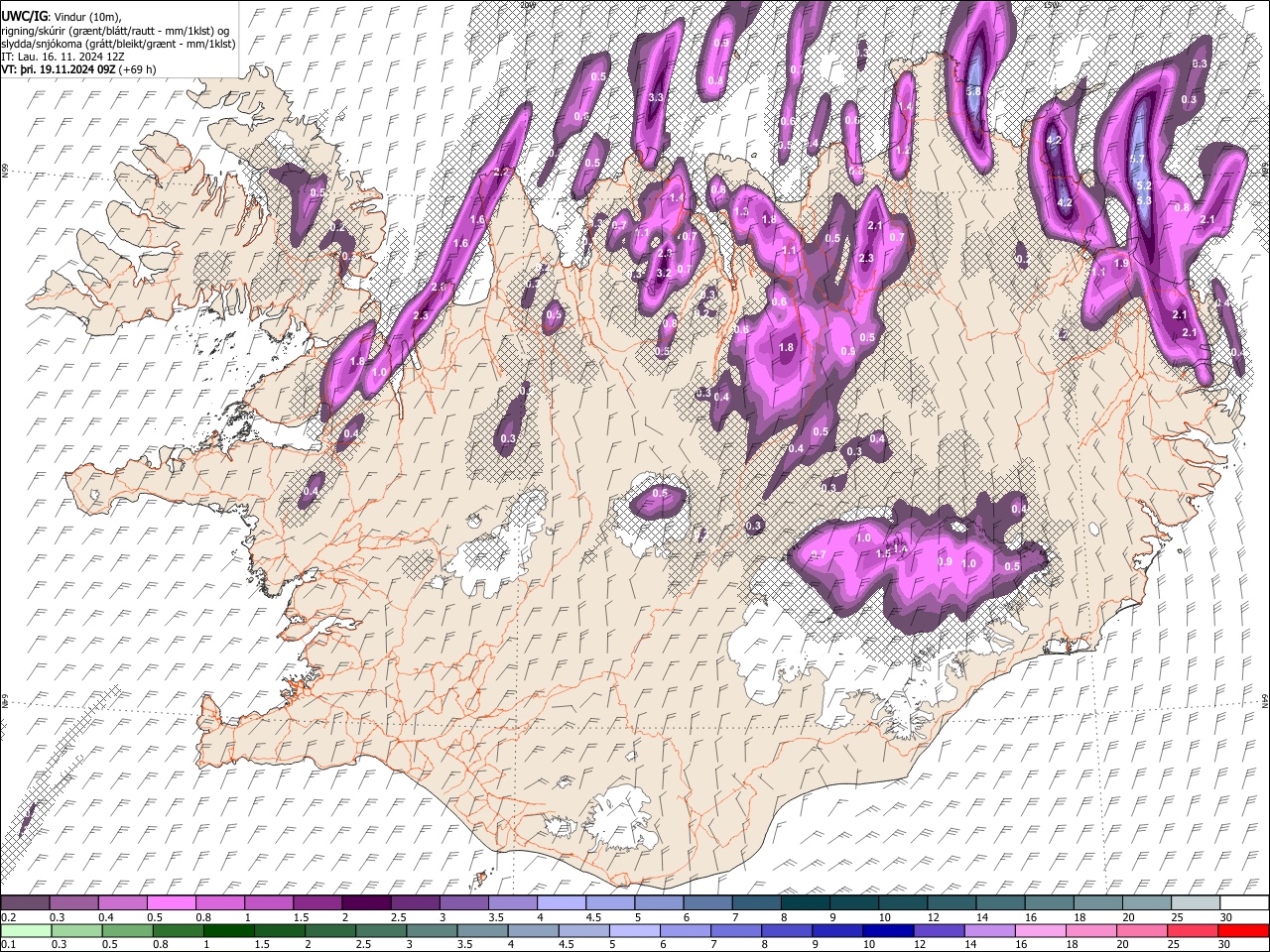Click the grey-purple 0.2–0.3 snow legend swatch
This screenshot has width=1270, height=952.
click(25, 903)
